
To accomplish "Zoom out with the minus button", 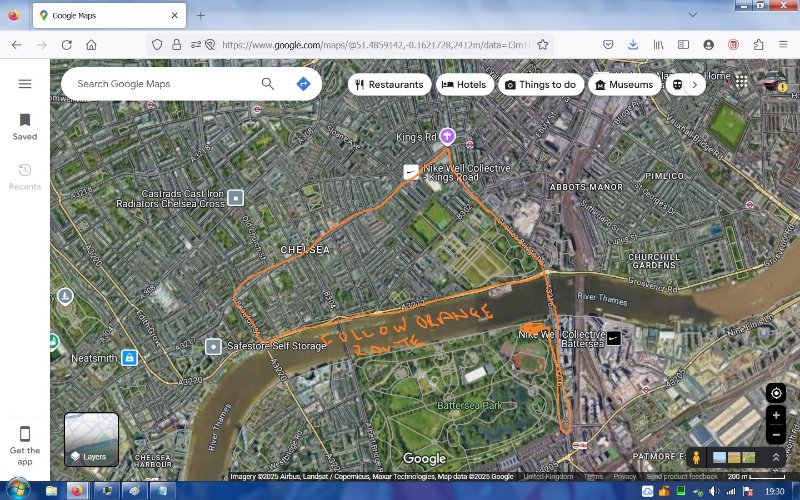I will pos(776,435).
